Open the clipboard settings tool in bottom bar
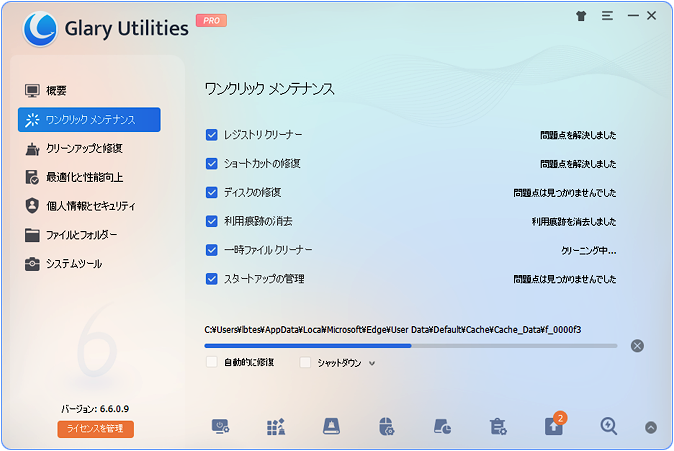 tap(498, 426)
